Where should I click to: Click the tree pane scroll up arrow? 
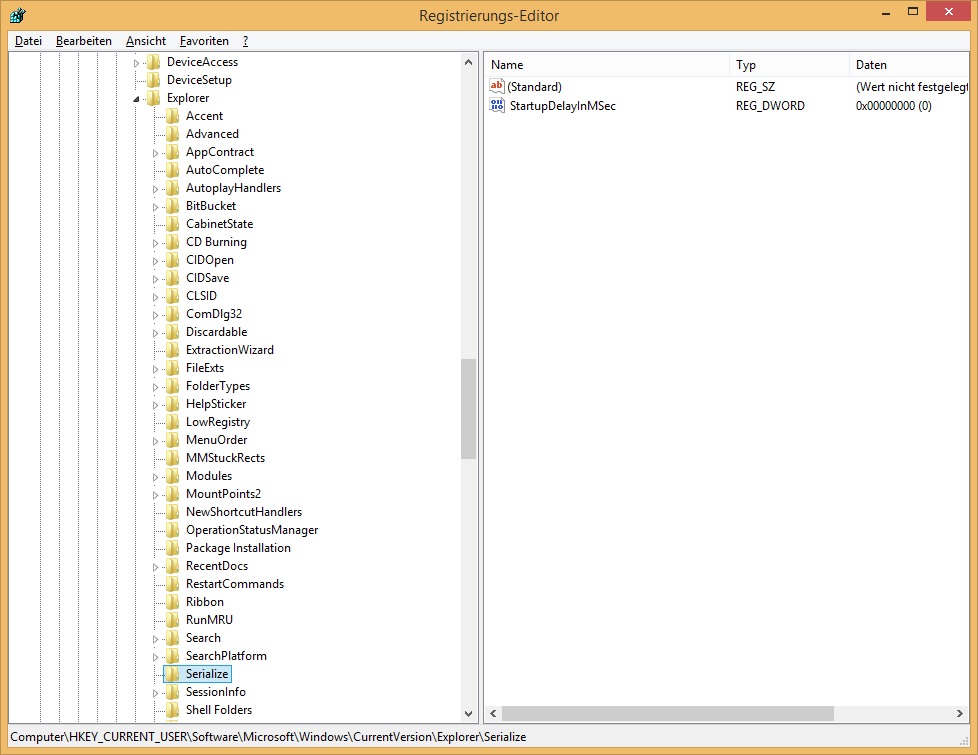(x=468, y=62)
